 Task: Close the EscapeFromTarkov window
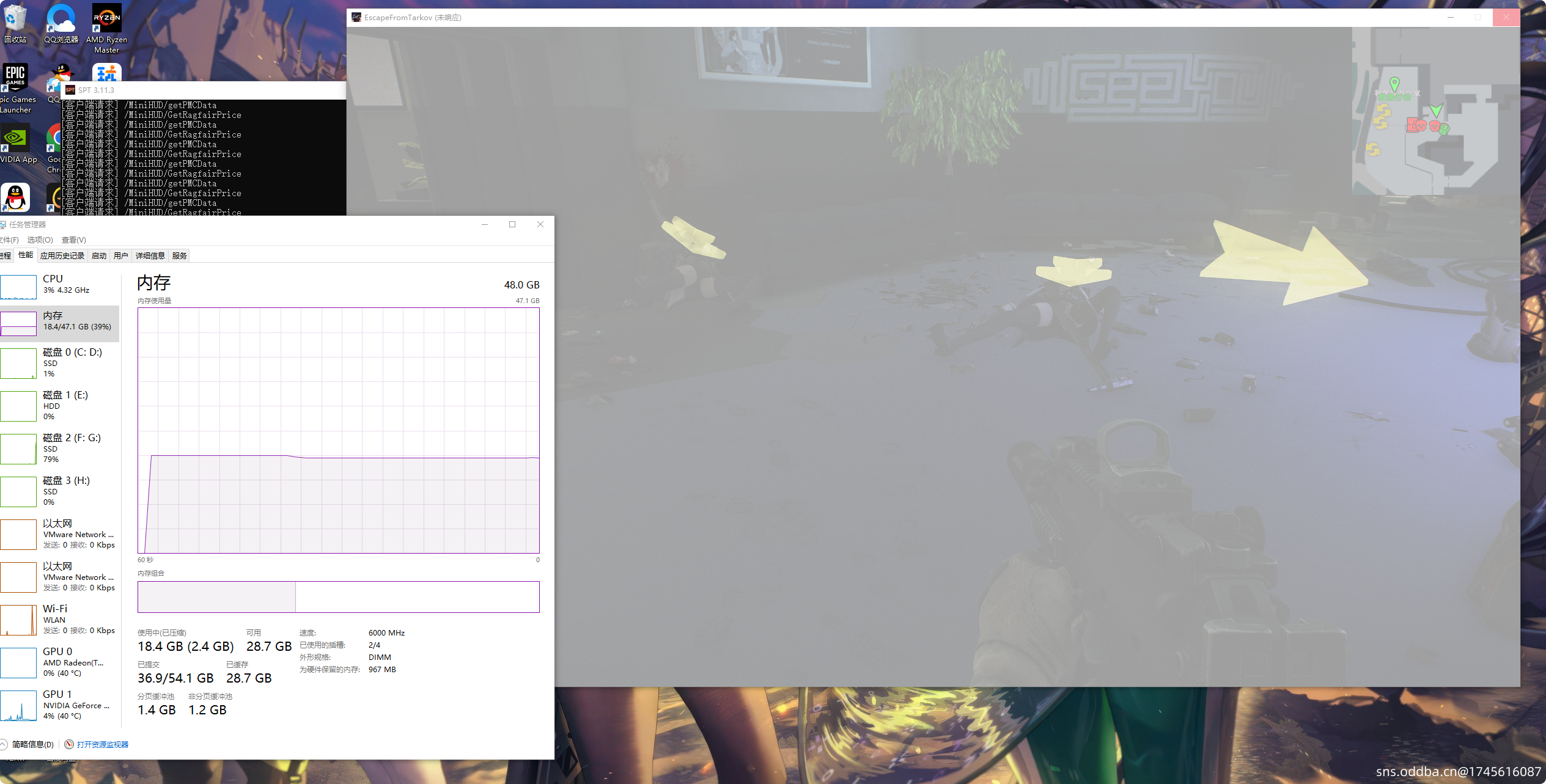(1506, 17)
